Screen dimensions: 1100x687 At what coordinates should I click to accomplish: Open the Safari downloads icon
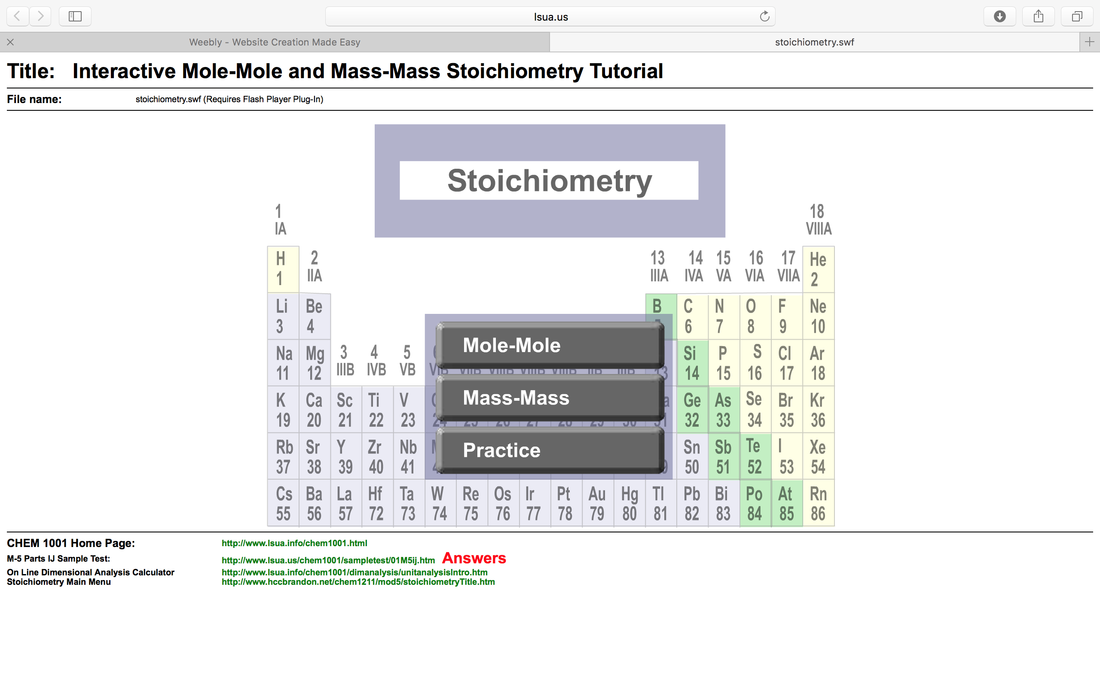(1000, 16)
